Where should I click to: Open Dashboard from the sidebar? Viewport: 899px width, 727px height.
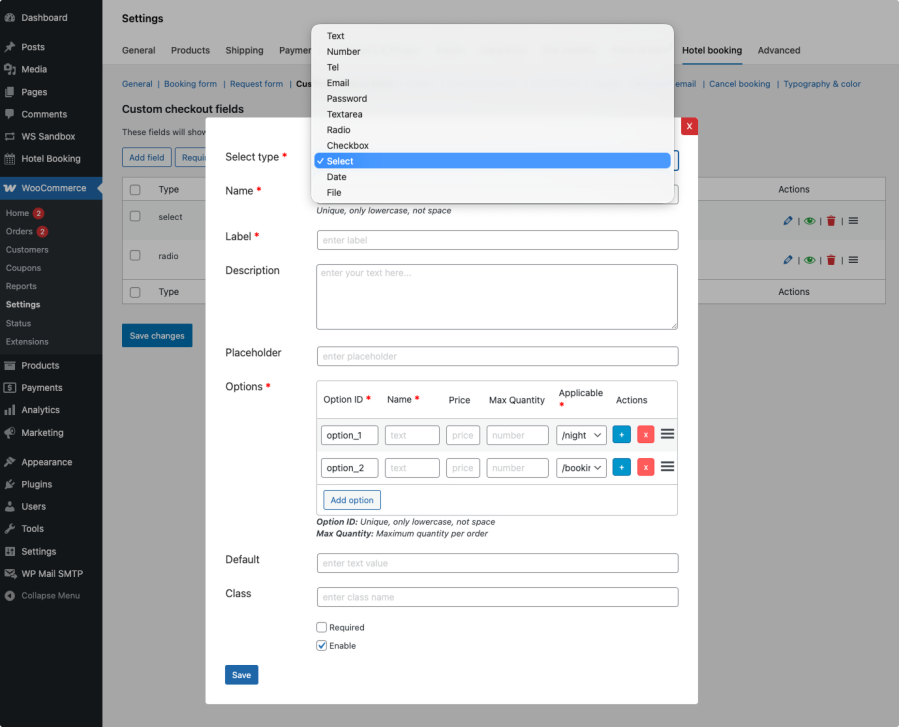[x=44, y=18]
